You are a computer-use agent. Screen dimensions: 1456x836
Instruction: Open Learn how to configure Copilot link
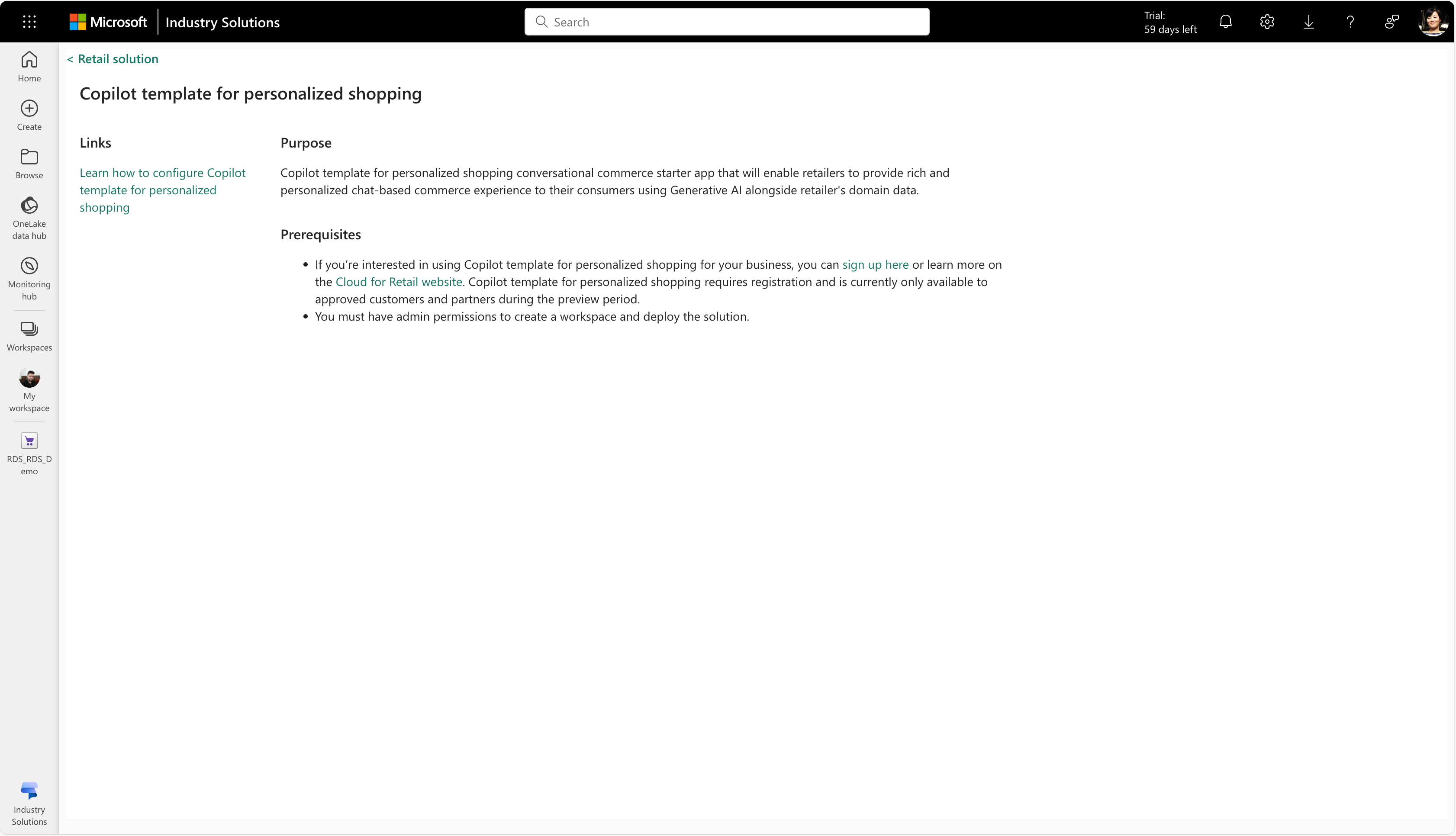click(x=163, y=189)
